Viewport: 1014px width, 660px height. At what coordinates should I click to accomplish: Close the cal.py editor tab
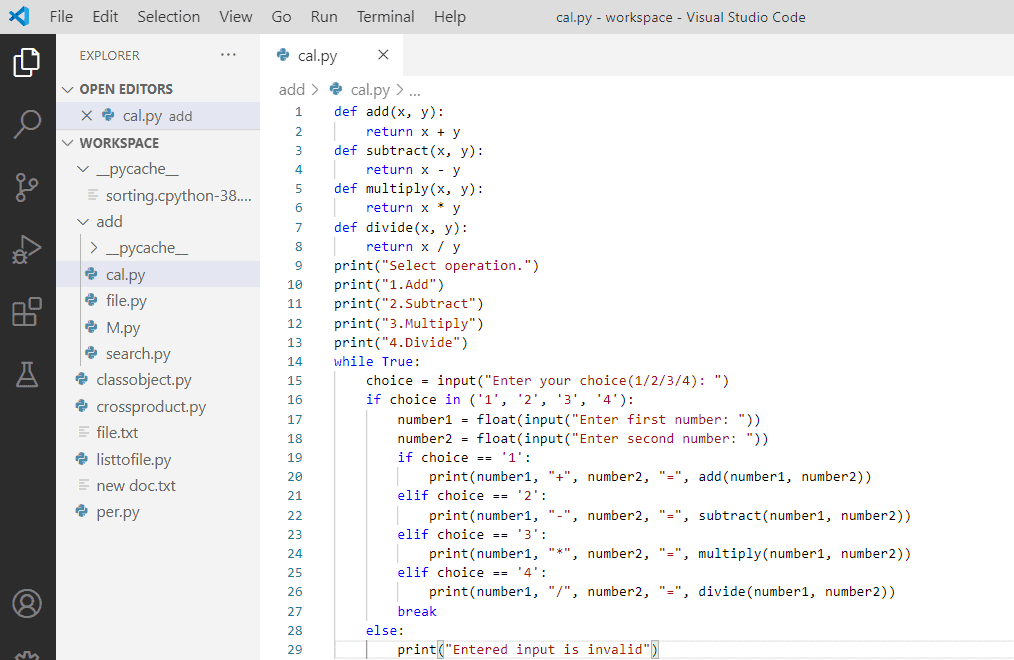[x=383, y=55]
